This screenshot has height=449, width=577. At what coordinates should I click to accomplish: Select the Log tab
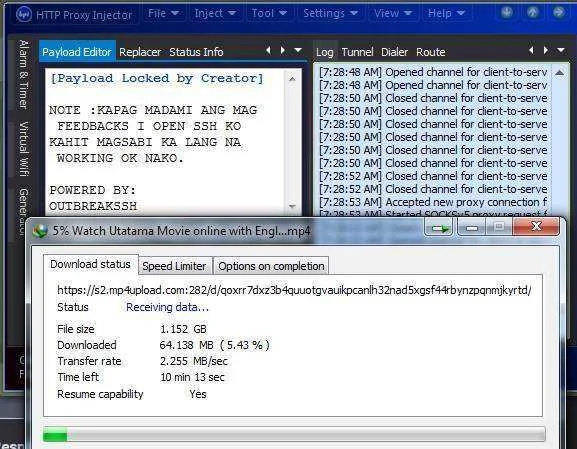tap(325, 52)
